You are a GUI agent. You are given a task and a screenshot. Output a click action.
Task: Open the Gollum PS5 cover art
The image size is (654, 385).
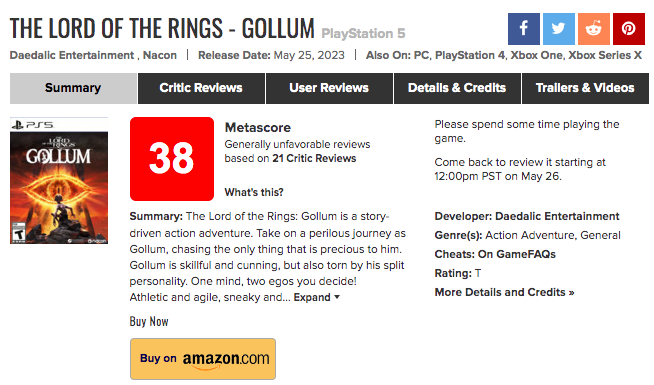[59, 181]
